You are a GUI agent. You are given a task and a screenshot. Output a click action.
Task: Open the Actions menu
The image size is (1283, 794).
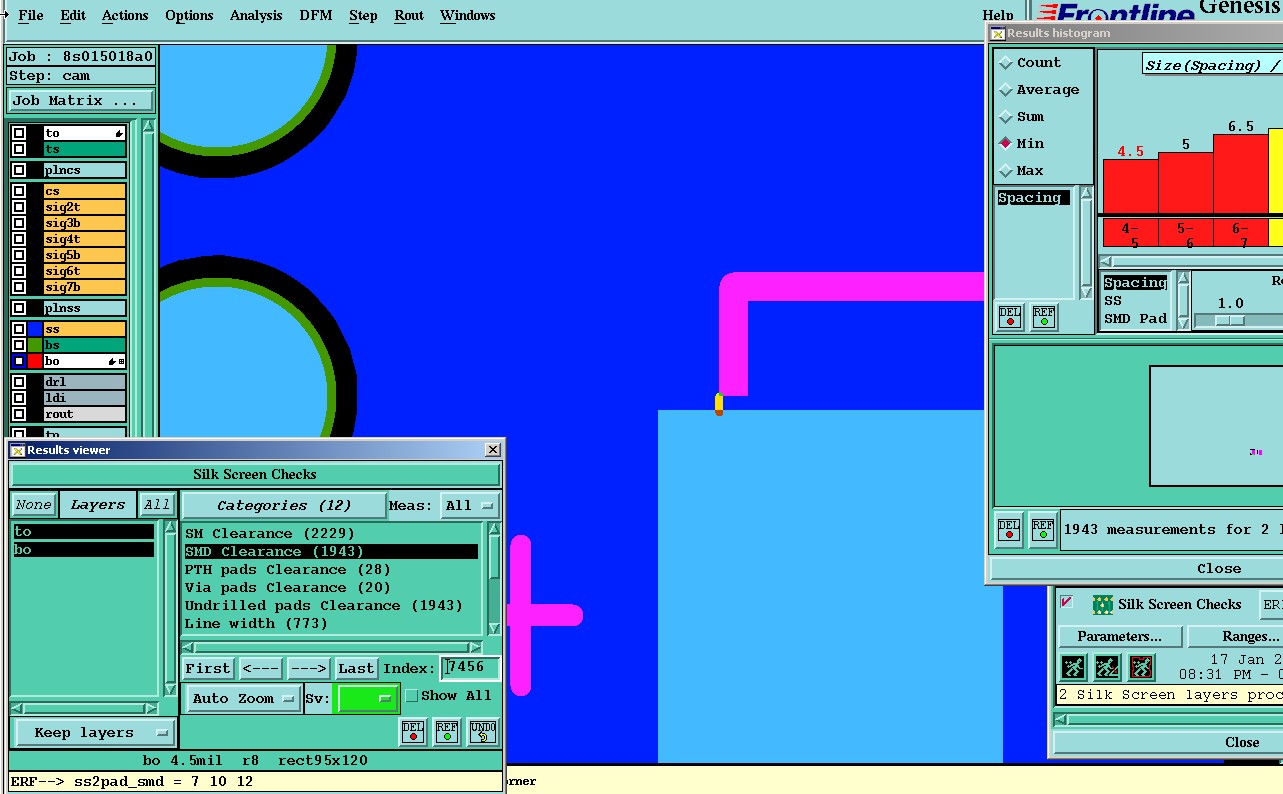[x=124, y=15]
